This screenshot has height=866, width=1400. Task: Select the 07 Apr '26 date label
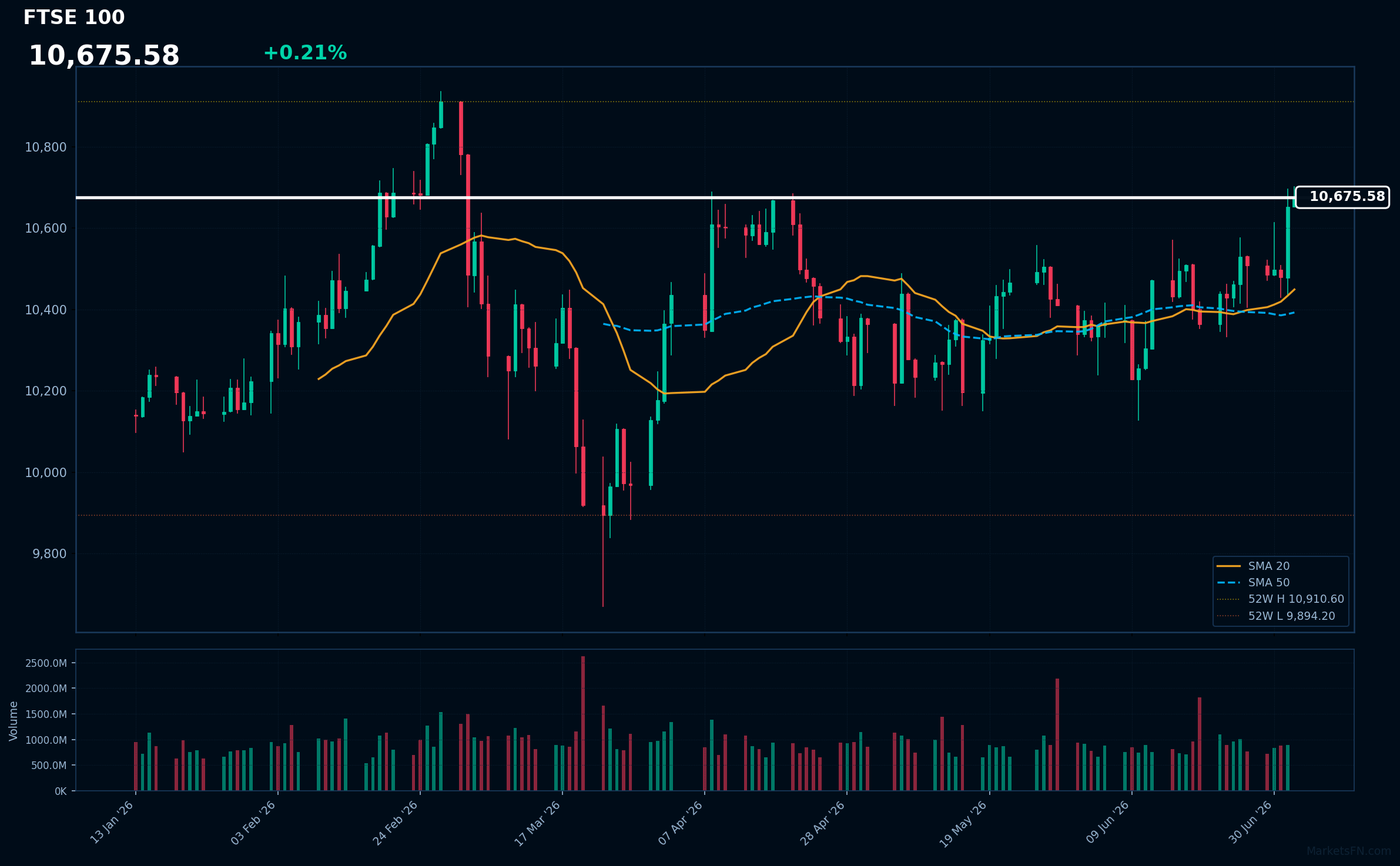pos(681,823)
